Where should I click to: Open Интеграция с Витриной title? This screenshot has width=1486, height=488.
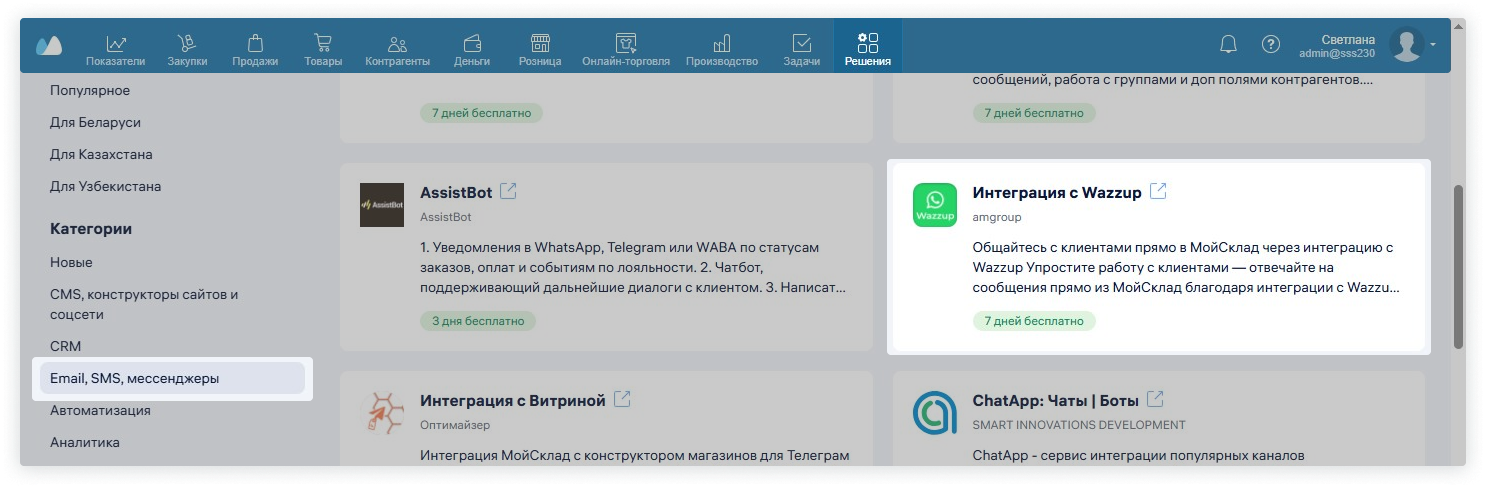pos(513,401)
